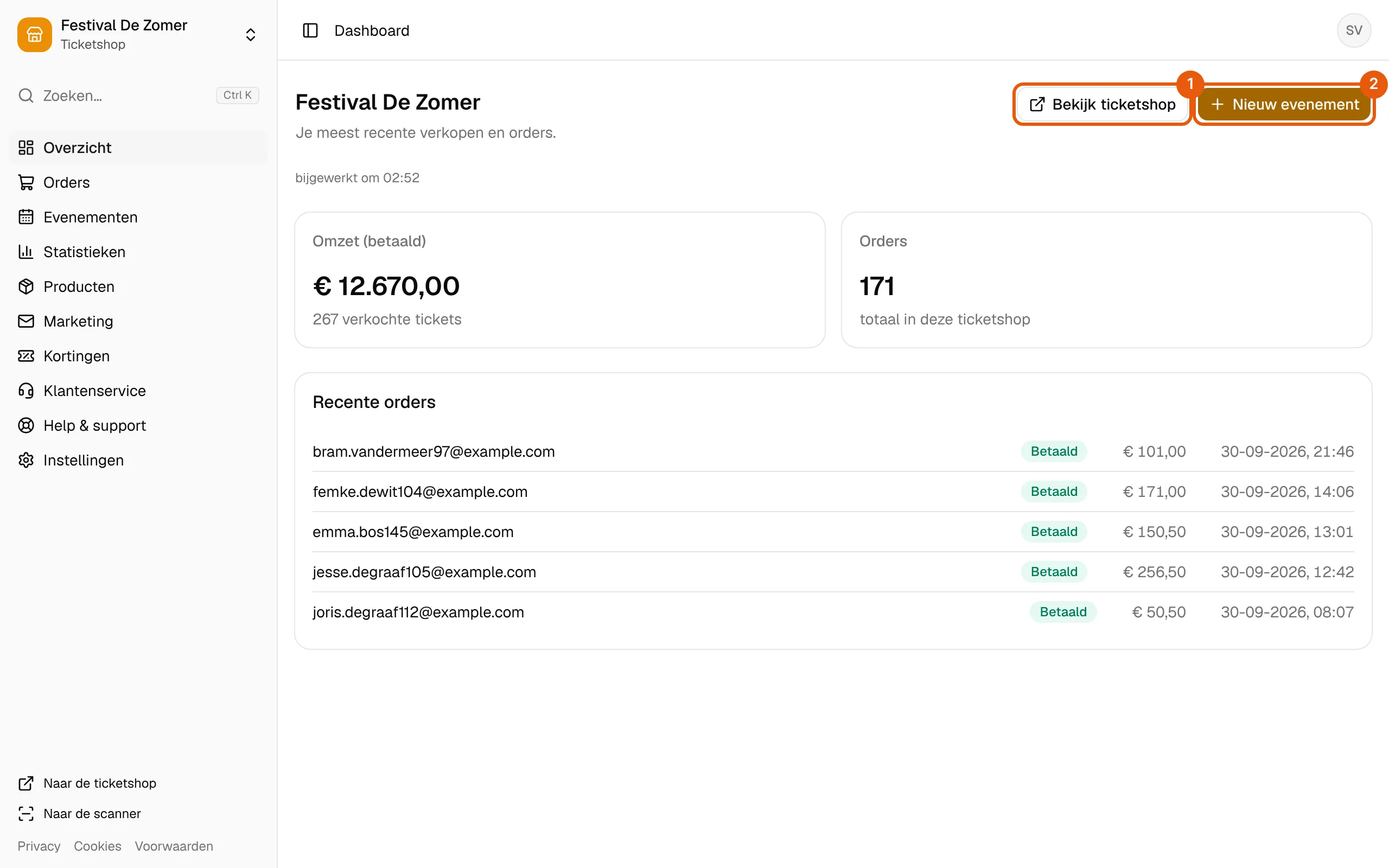
Task: Open order from emma.bos145@example.com
Action: click(833, 532)
